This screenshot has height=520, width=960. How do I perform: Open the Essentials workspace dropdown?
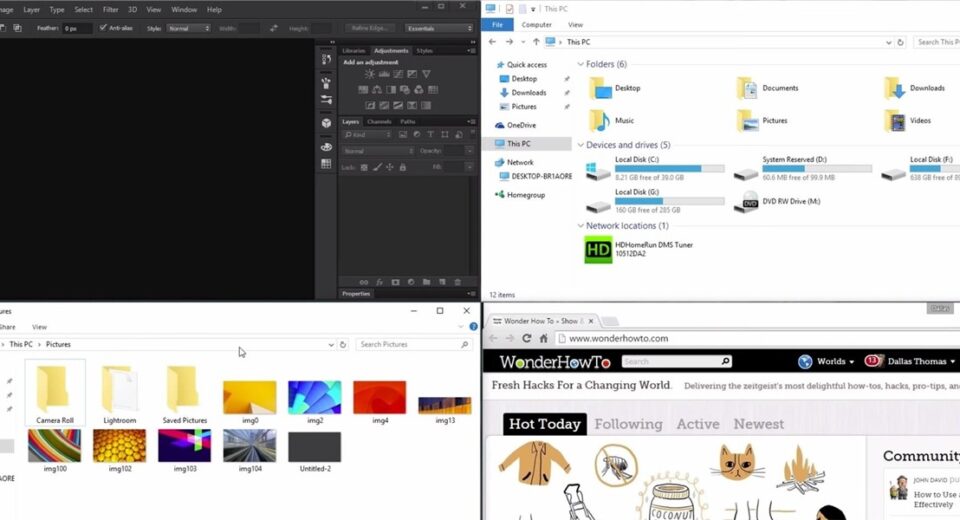tap(440, 28)
